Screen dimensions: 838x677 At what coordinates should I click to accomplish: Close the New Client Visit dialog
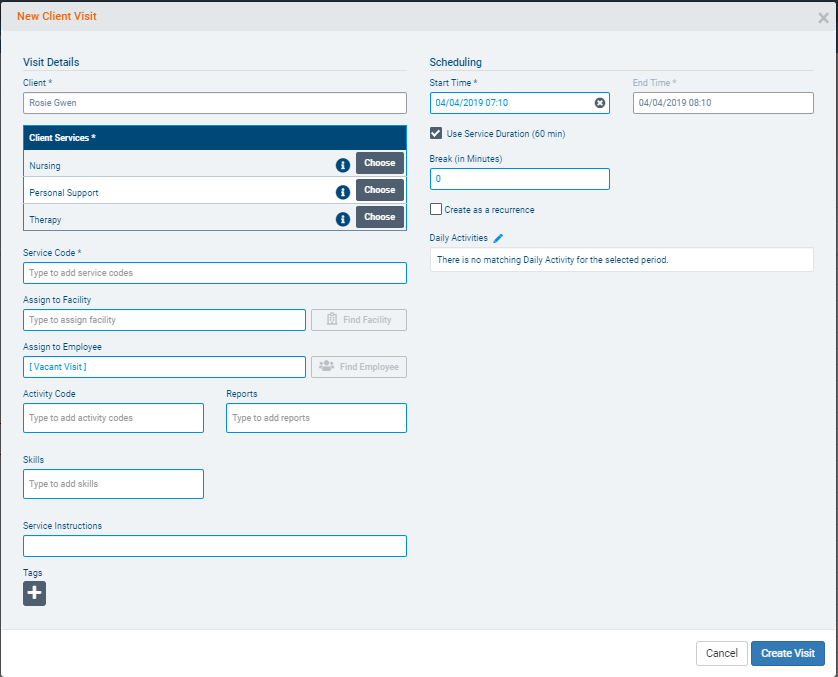822,18
